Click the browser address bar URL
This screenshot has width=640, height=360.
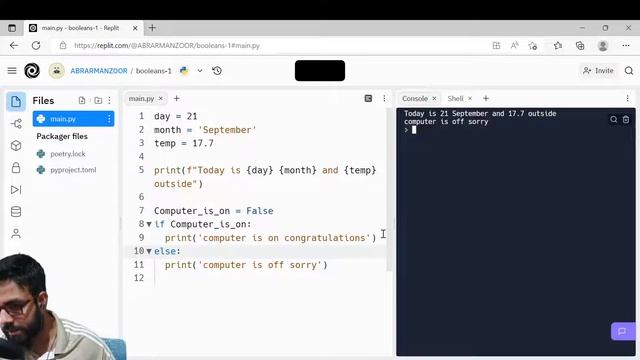pyautogui.click(x=167, y=46)
